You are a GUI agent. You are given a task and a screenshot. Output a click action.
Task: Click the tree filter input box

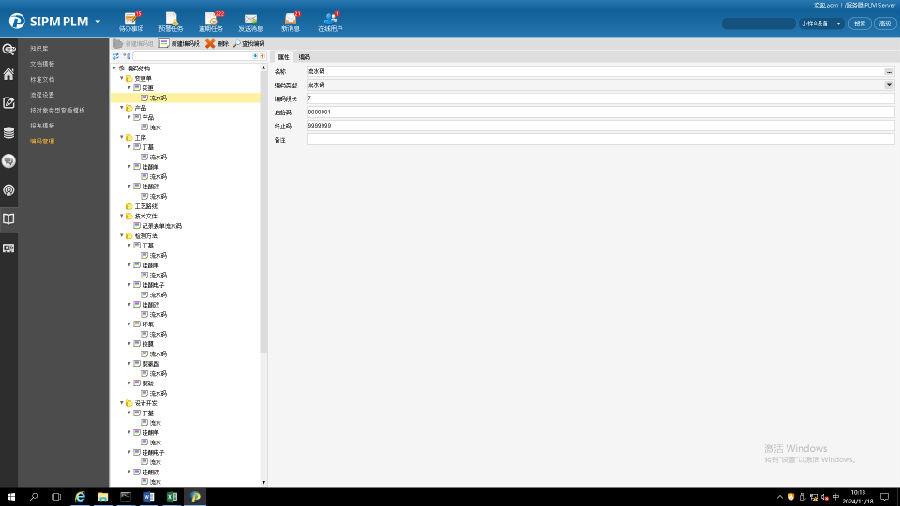point(192,56)
